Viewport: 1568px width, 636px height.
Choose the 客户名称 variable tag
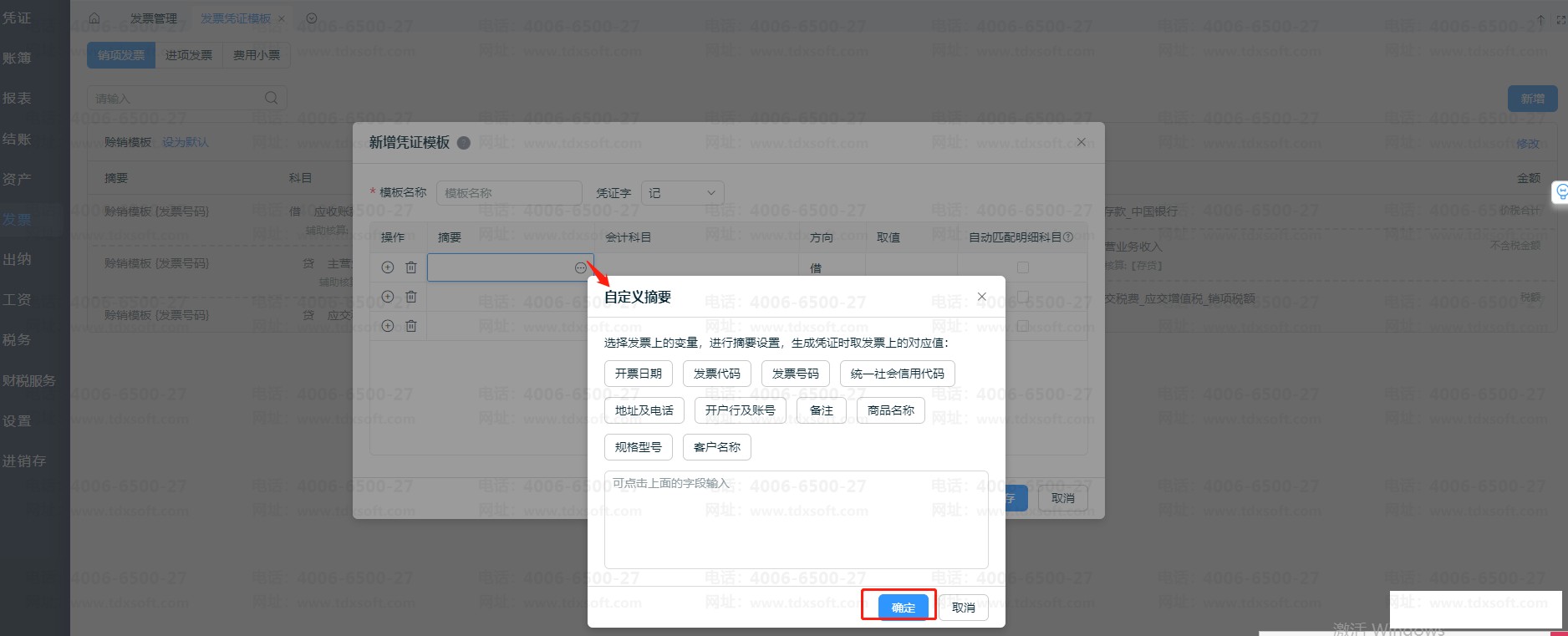pyautogui.click(x=716, y=447)
